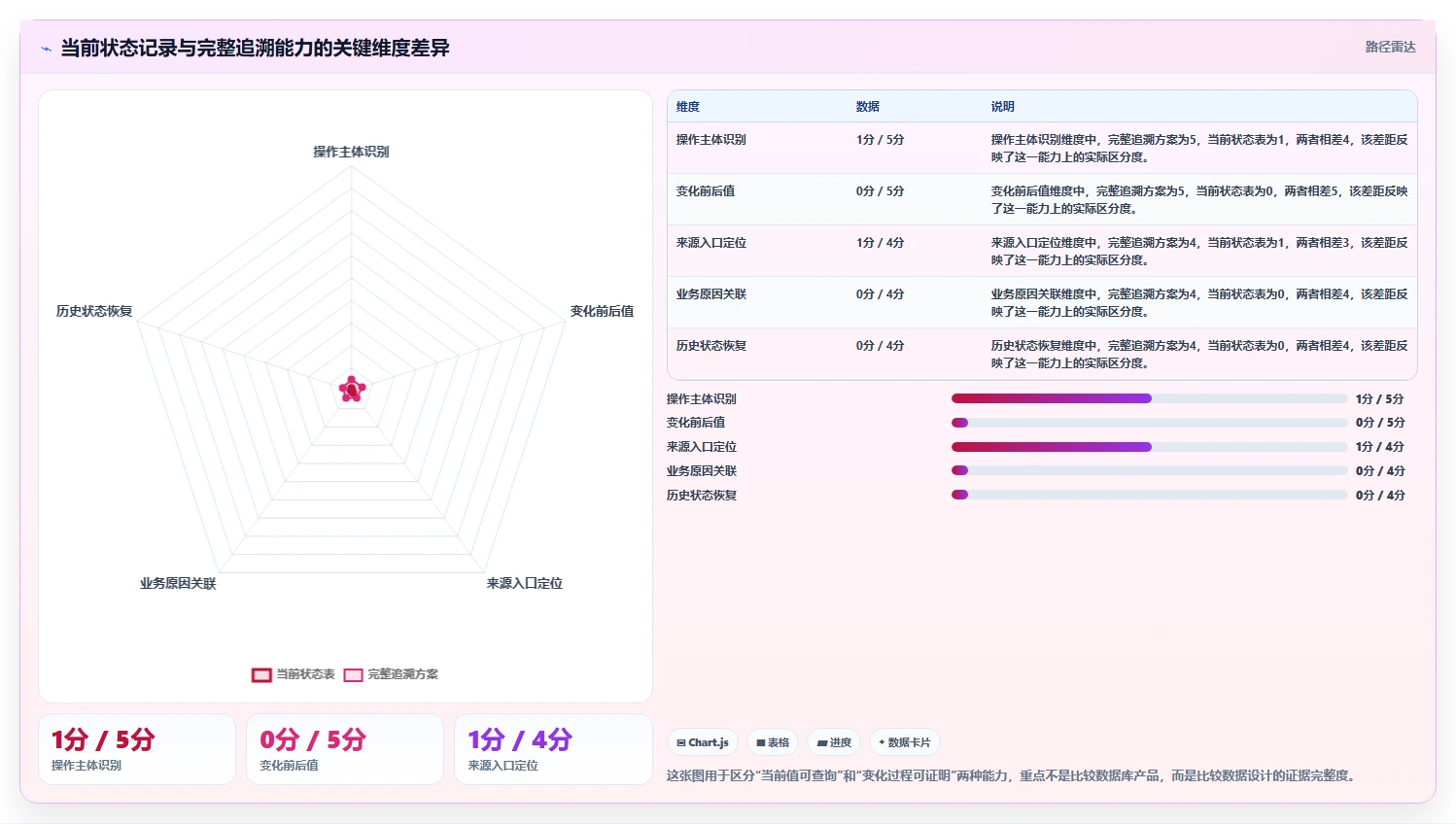Select the 进度 tag chip
This screenshot has height=824, width=1456.
point(834,742)
